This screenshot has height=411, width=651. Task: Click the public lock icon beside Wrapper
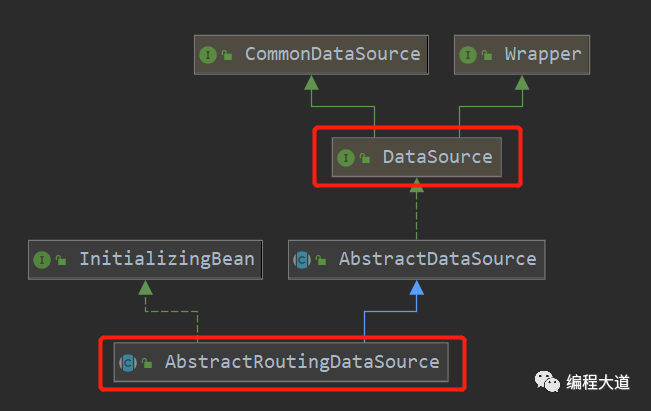pos(487,56)
